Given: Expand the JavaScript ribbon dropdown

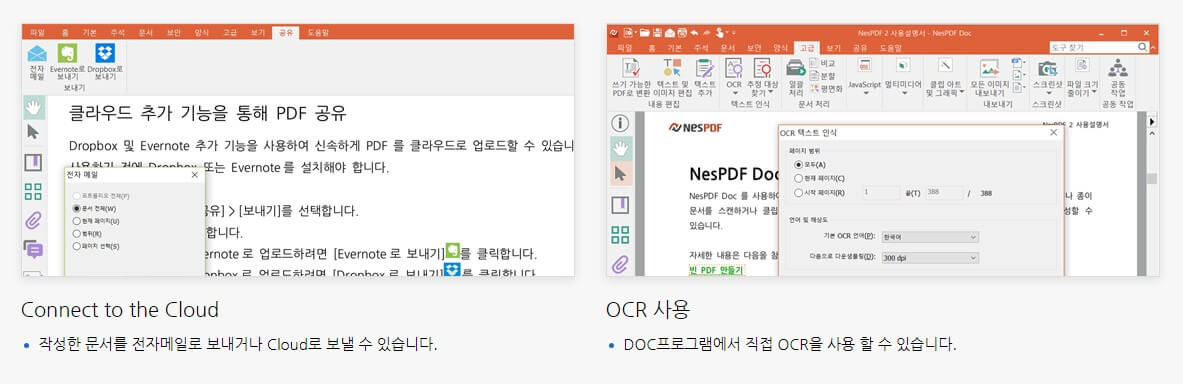Looking at the screenshot, I should 865,94.
